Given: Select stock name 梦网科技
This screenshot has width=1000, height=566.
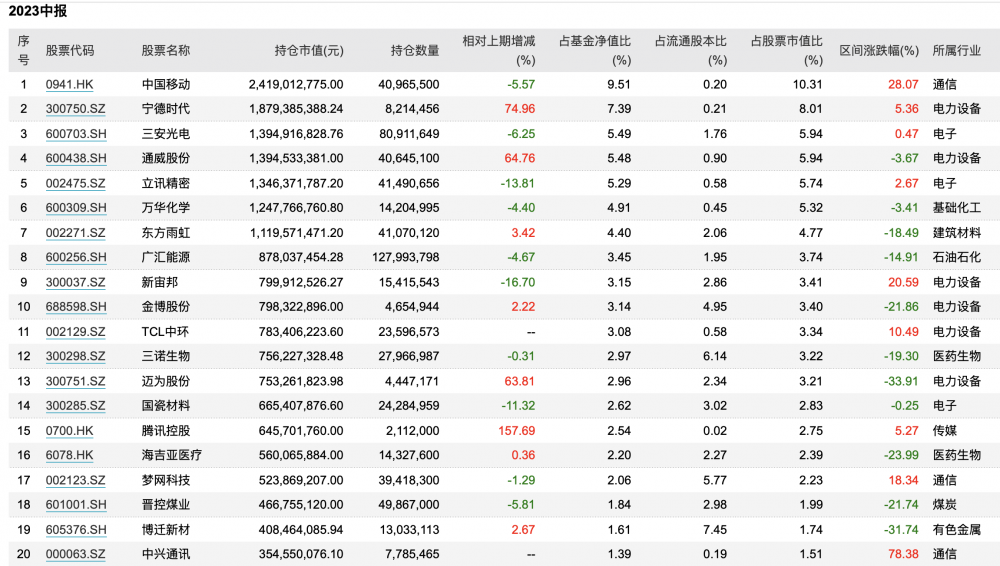Looking at the screenshot, I should 166,480.
